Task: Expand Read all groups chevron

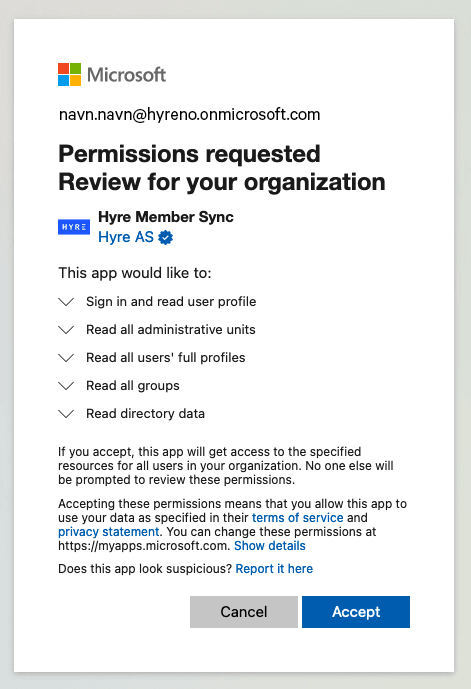Action: coord(66,386)
